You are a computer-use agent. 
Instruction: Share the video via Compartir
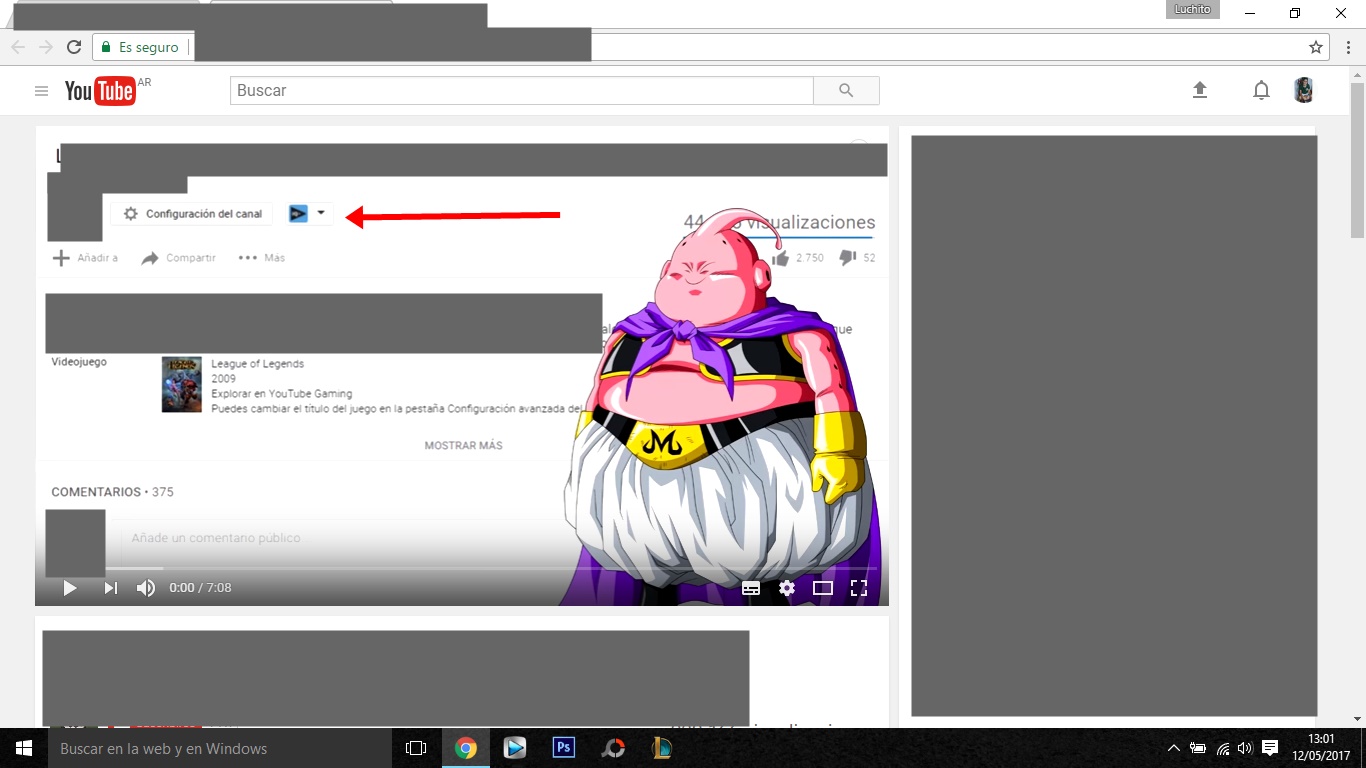pos(178,258)
